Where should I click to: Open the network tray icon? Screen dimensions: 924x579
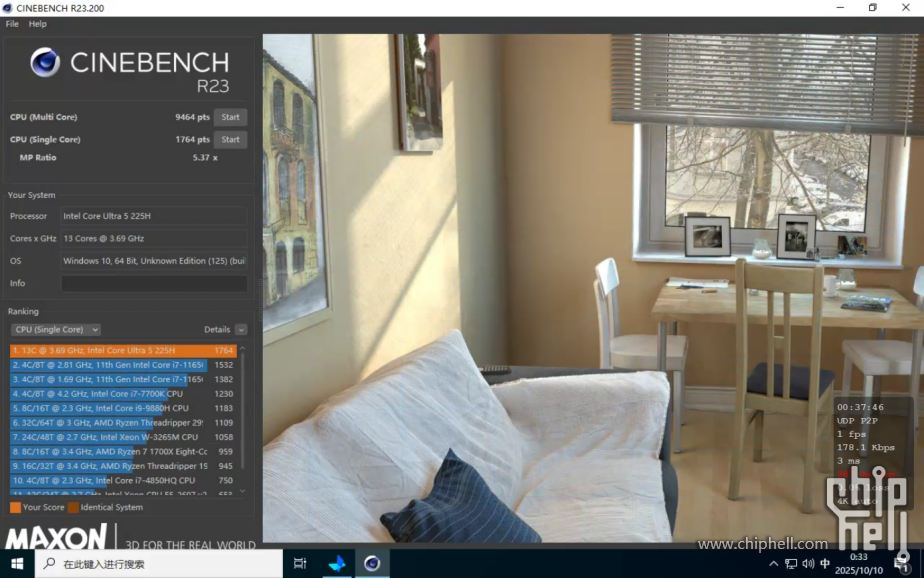[x=791, y=564]
